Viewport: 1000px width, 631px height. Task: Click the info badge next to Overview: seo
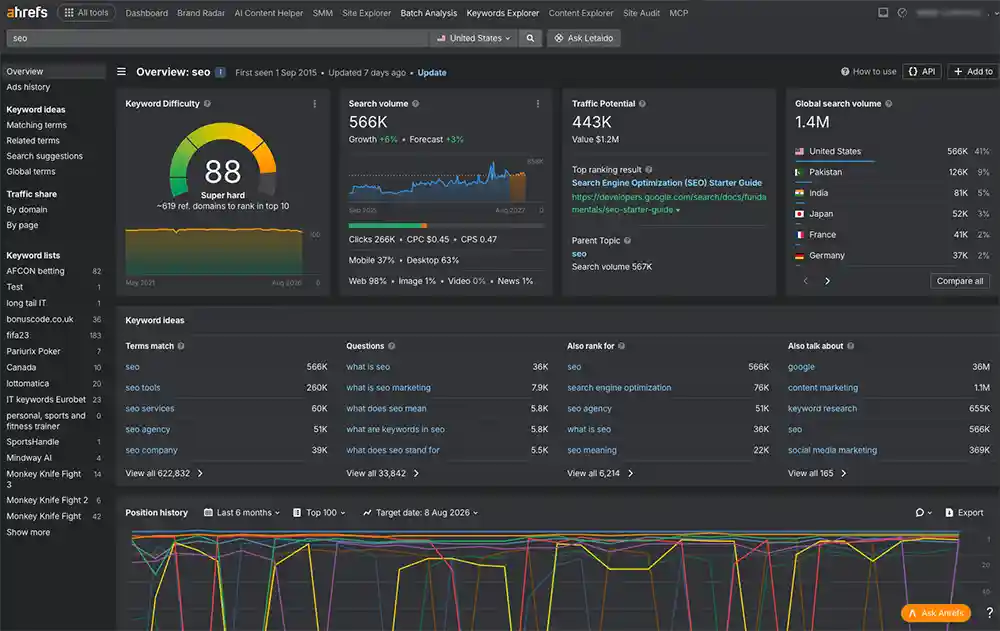220,72
